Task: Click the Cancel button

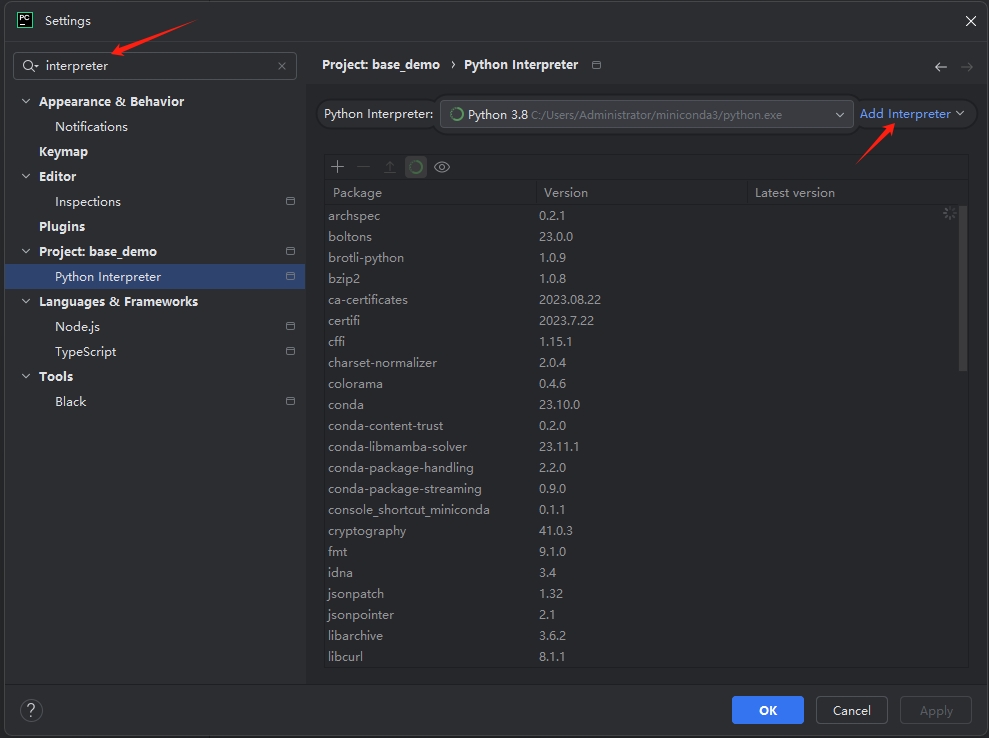Action: tap(851, 710)
